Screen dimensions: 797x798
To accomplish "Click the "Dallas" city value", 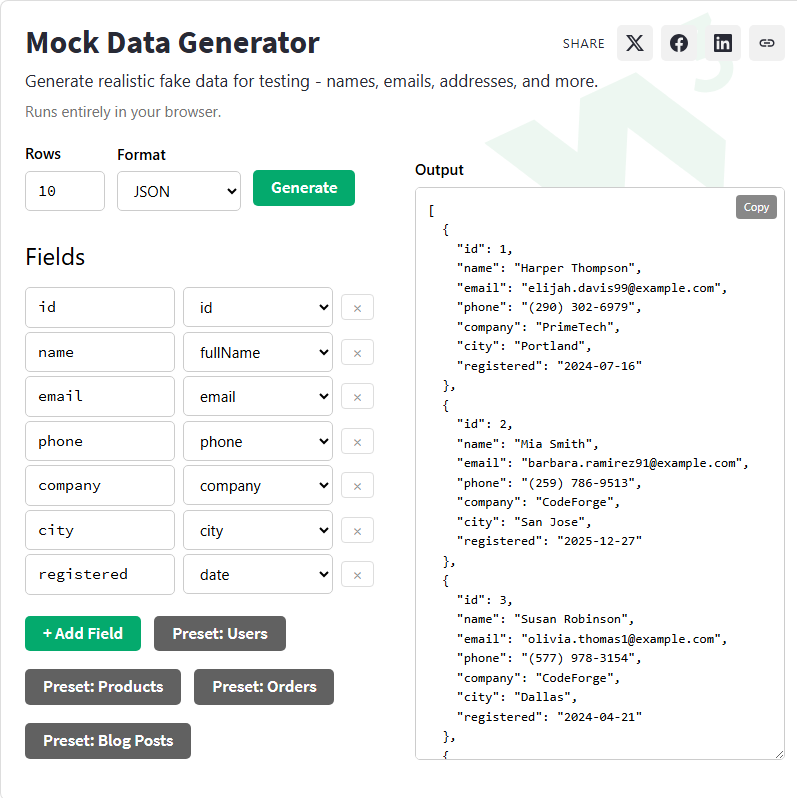I will point(542,697).
